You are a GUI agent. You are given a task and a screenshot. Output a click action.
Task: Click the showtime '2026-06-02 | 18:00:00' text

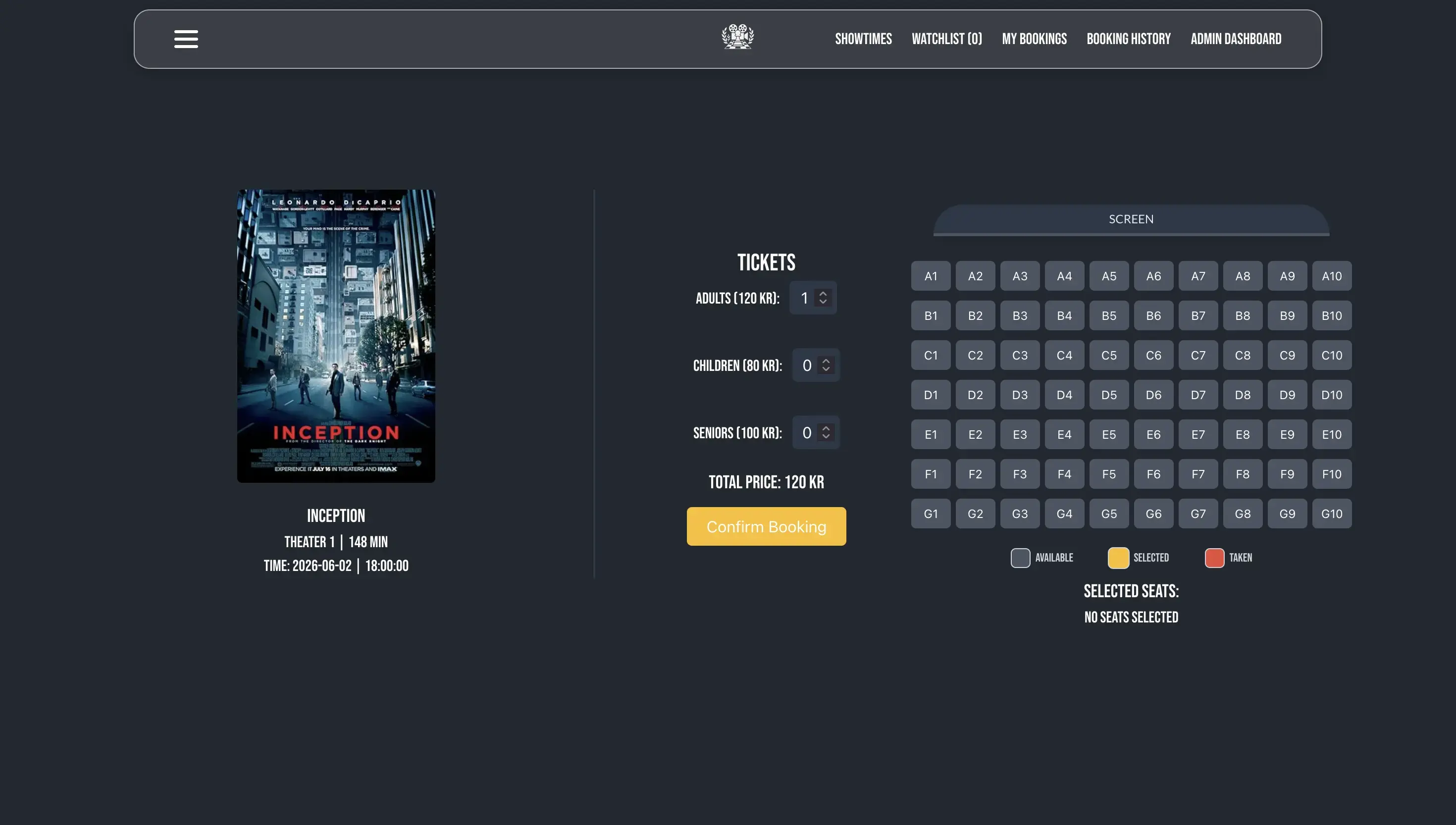coord(350,566)
